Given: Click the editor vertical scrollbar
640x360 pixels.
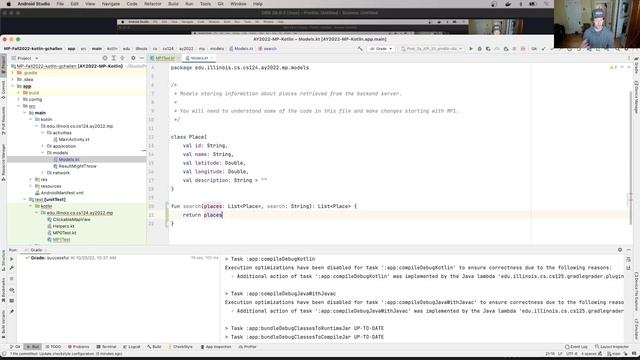Looking at the screenshot, I should (631, 157).
